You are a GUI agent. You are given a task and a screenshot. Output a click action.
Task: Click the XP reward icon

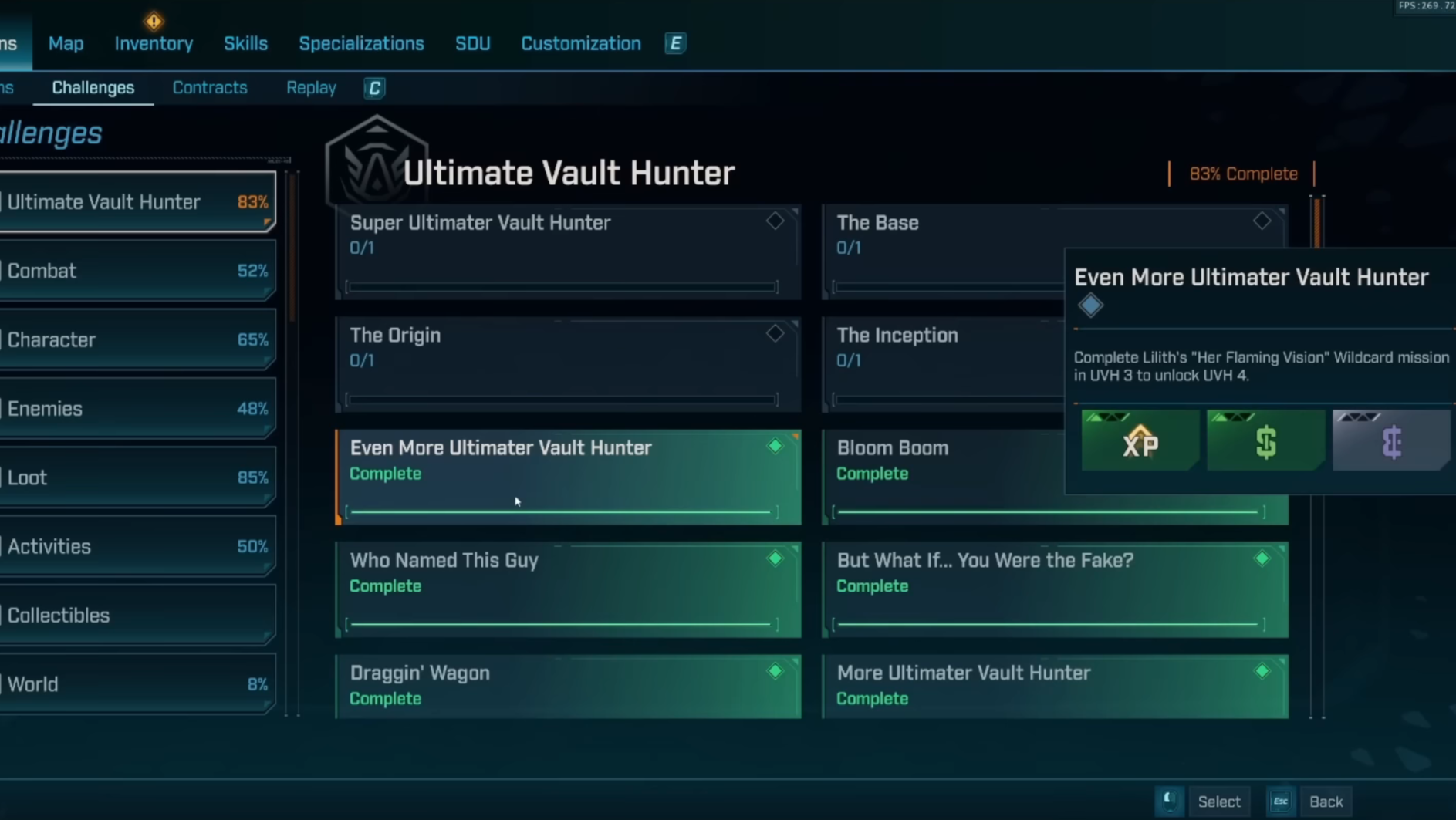tap(1140, 441)
